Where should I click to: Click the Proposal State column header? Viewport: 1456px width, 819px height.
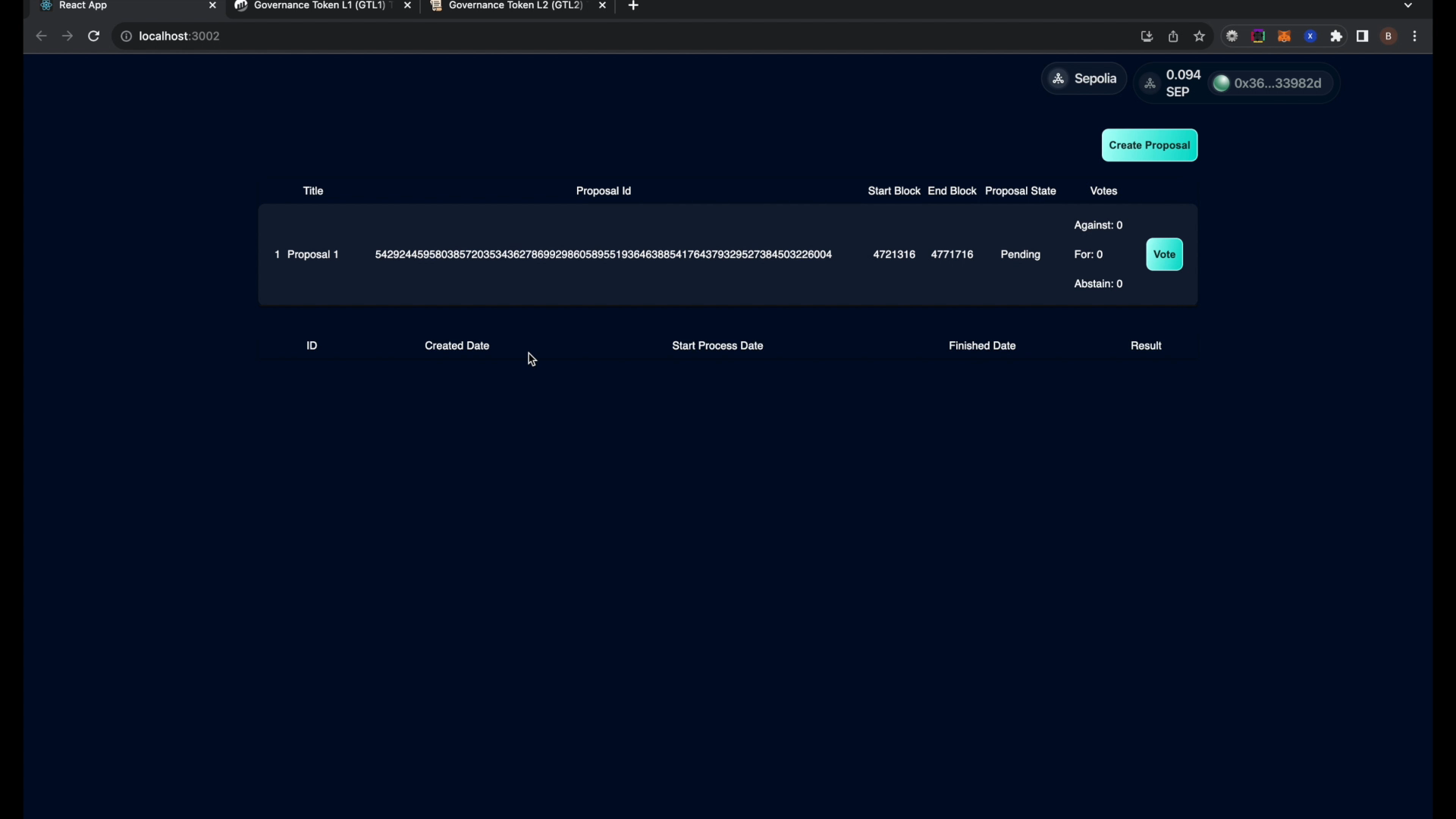1020,191
